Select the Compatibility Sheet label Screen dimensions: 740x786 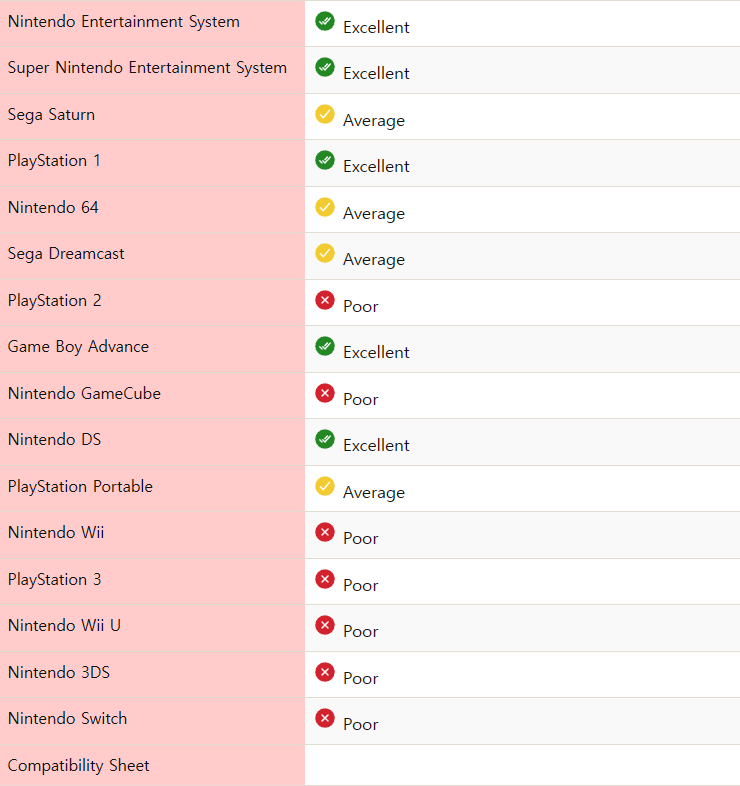pyautogui.click(x=79, y=766)
